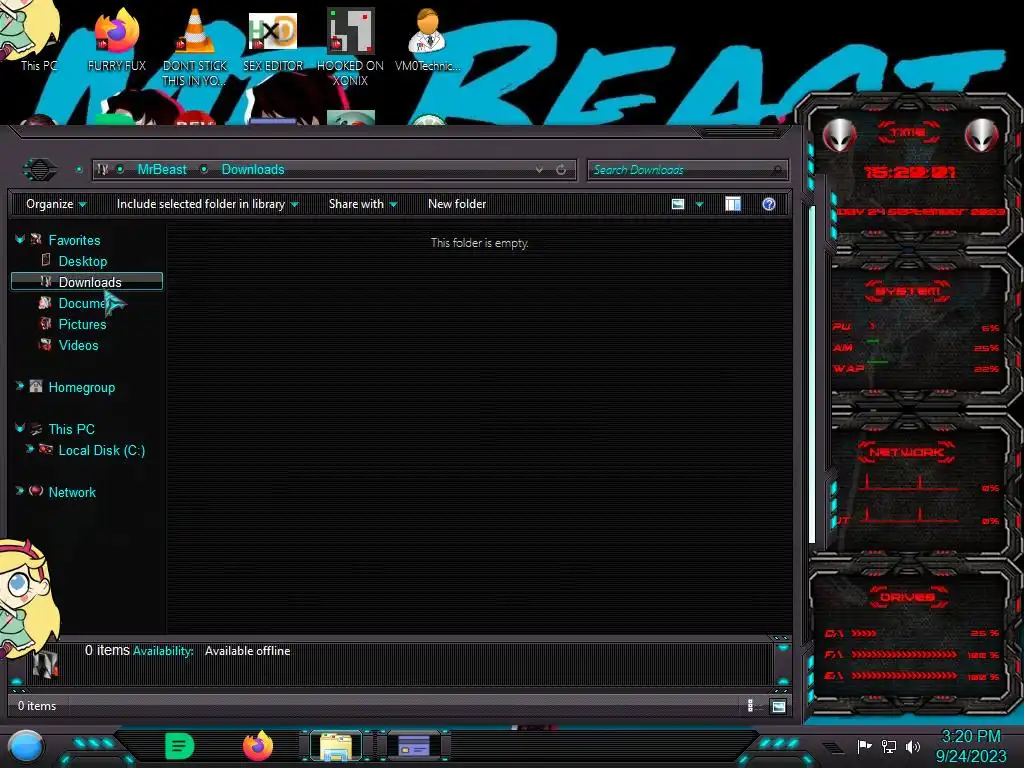Image resolution: width=1024 pixels, height=768 pixels.
Task: Open Include selected folder in library dropdown
Action: coord(207,204)
